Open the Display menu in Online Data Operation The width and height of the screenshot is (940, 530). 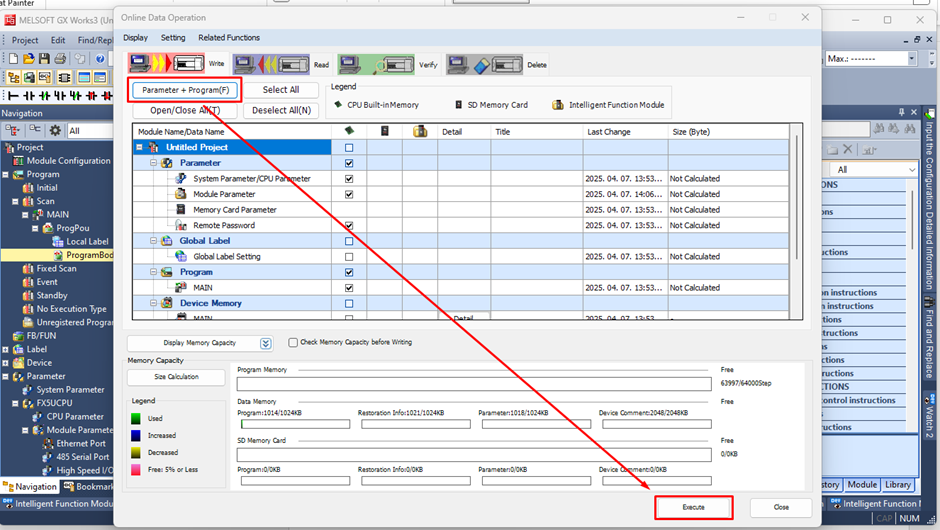click(x=135, y=38)
